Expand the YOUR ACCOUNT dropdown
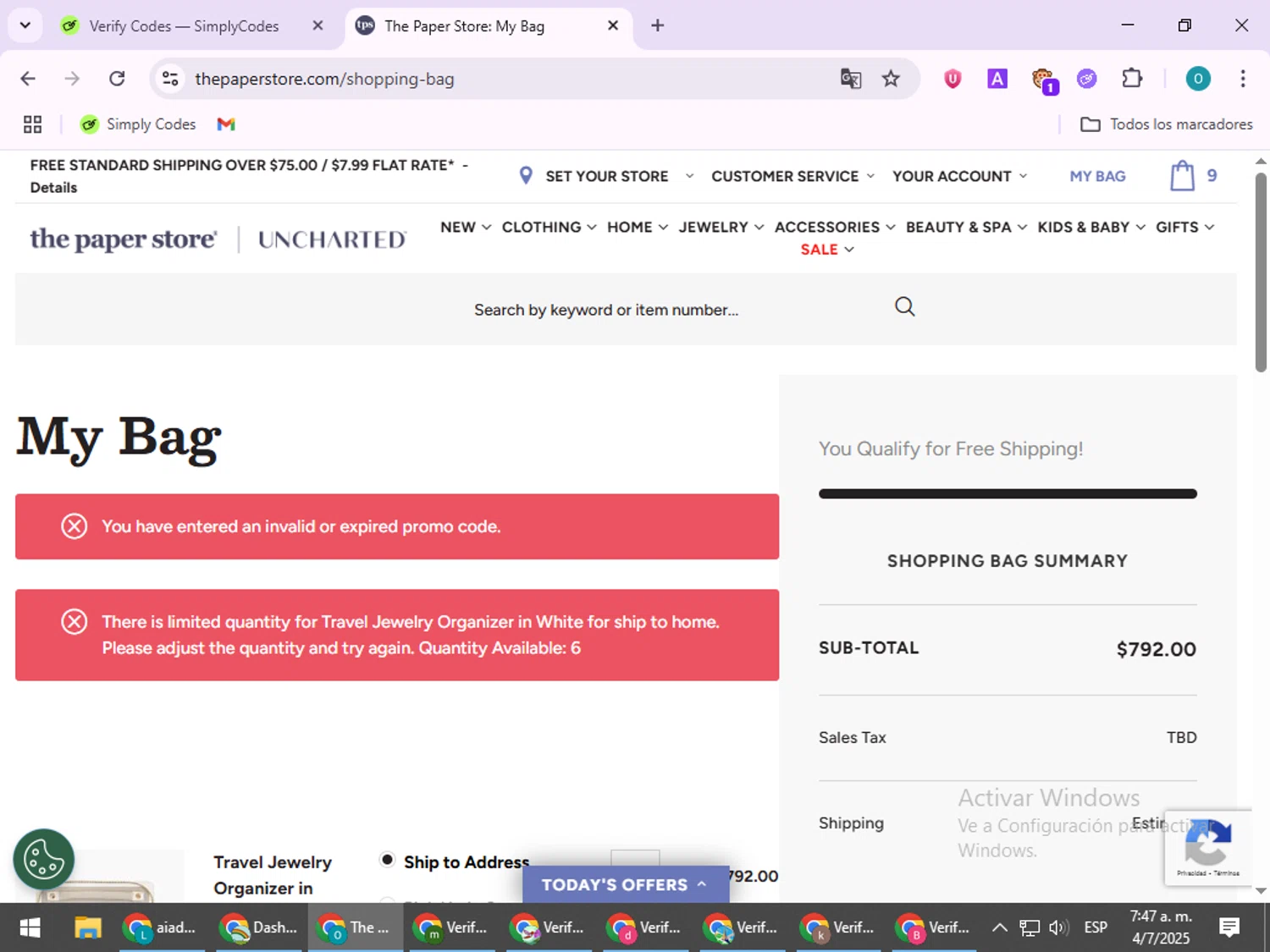Viewport: 1270px width, 952px height. 959,176
